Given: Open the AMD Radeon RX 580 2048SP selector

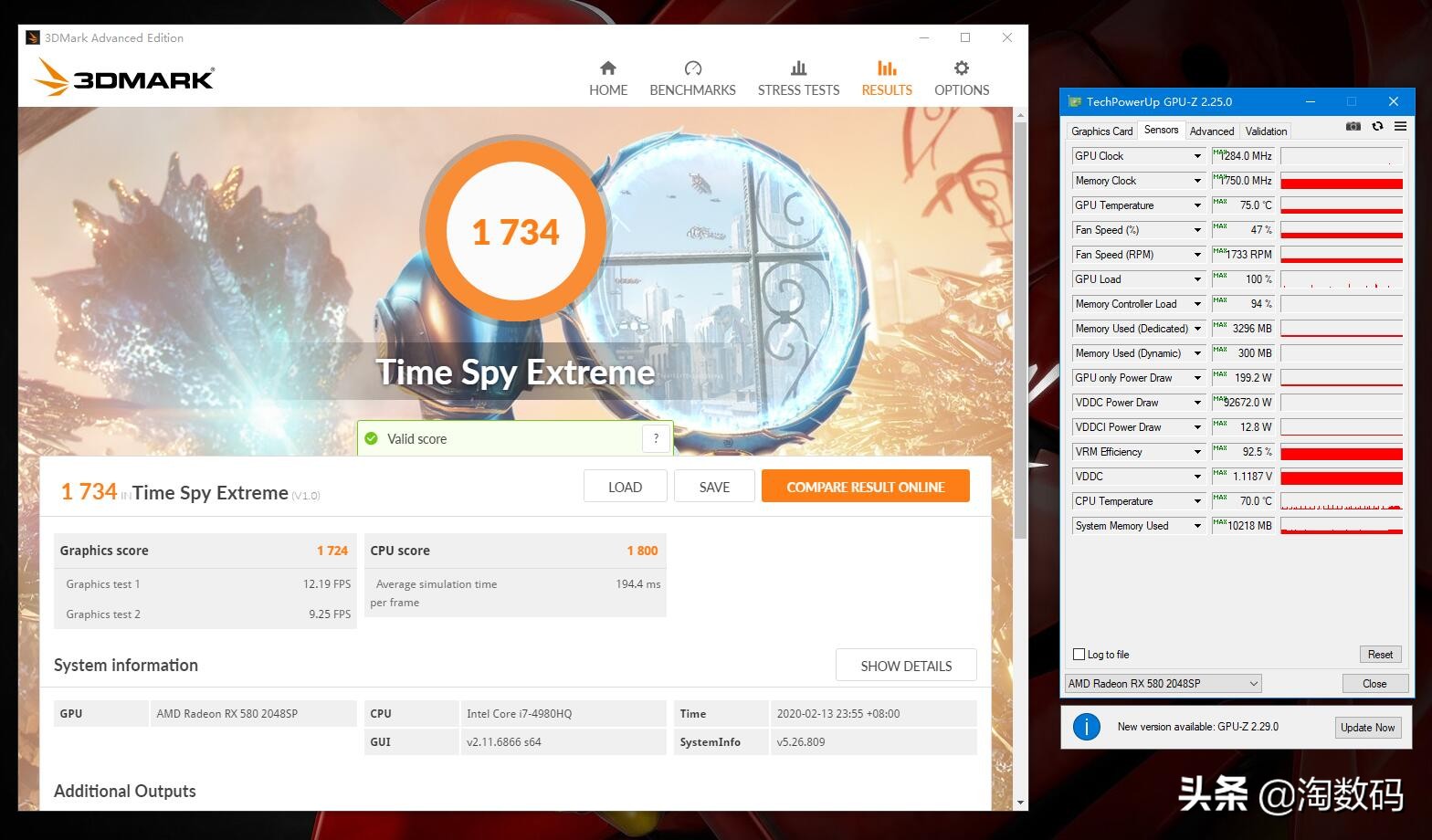Looking at the screenshot, I should click(1163, 683).
